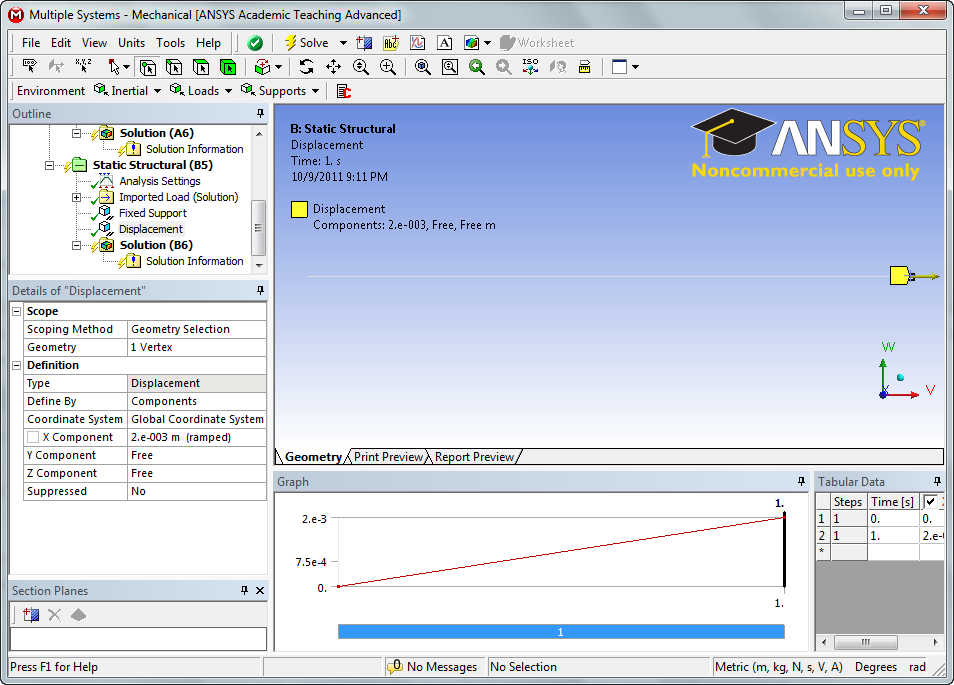The image size is (954, 685).
Task: Click the Section Planes delete X icon
Action: click(x=54, y=615)
